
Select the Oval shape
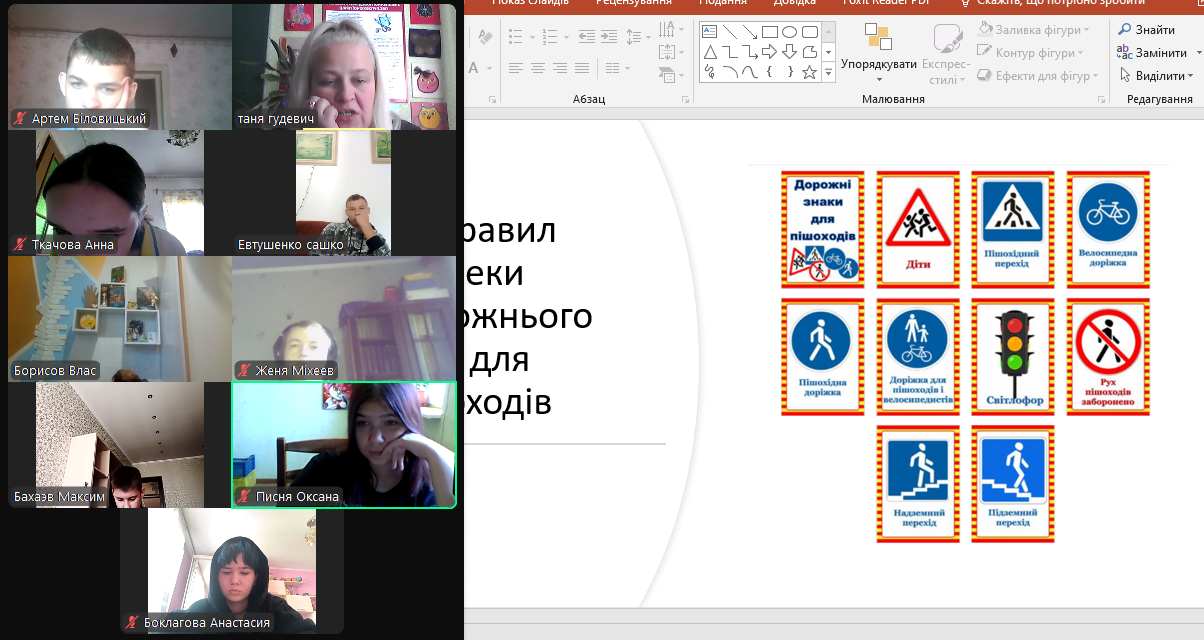pos(789,32)
